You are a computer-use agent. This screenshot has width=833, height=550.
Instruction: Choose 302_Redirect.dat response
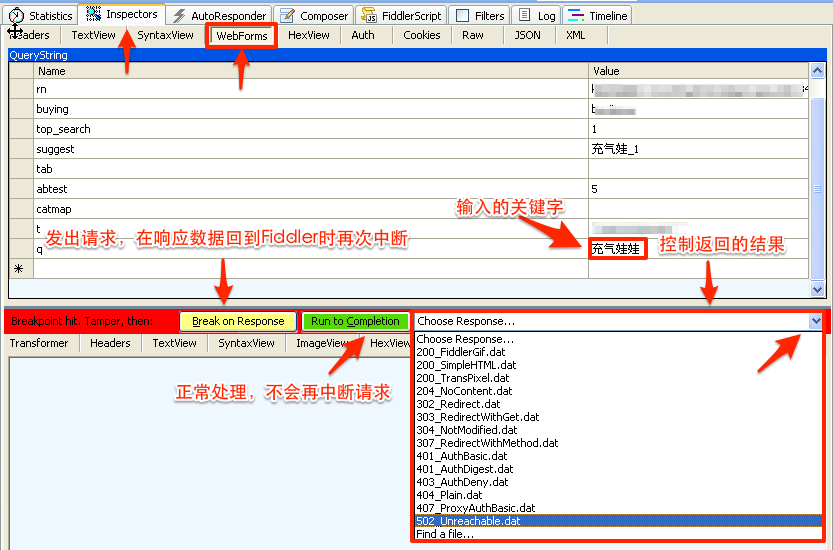click(x=618, y=404)
